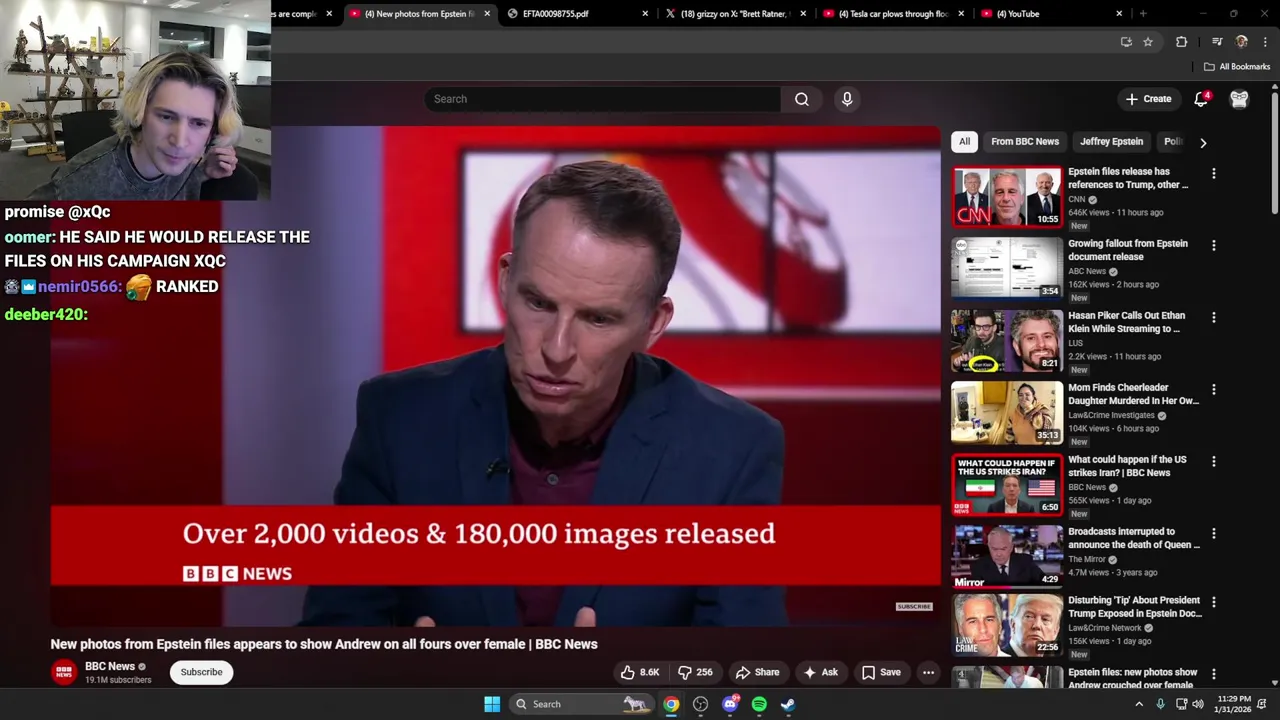Click the YouTube search magnifier button

(x=801, y=99)
